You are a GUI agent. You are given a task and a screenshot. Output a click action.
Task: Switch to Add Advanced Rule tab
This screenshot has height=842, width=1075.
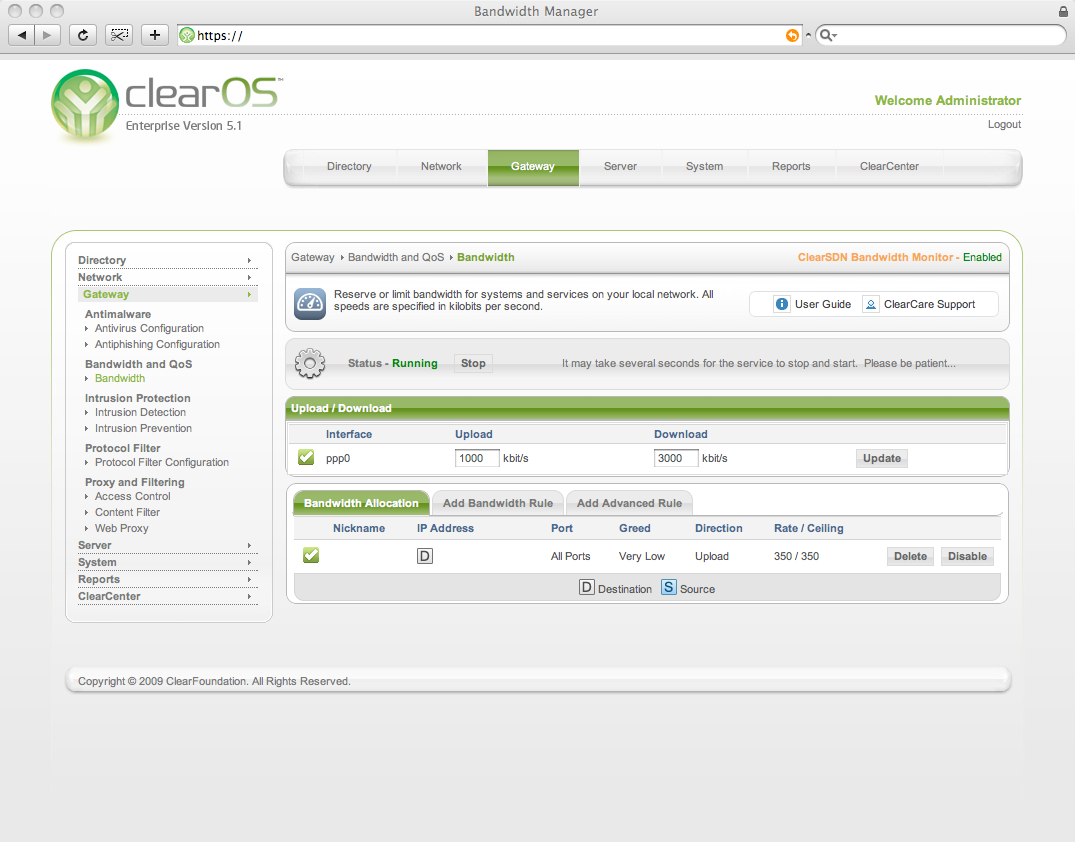pos(629,503)
